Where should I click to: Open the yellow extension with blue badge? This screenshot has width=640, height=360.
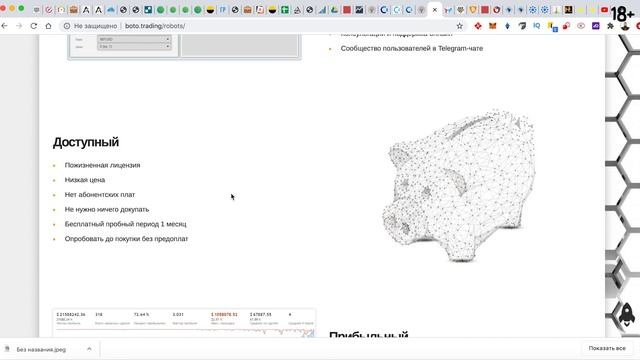click(552, 27)
